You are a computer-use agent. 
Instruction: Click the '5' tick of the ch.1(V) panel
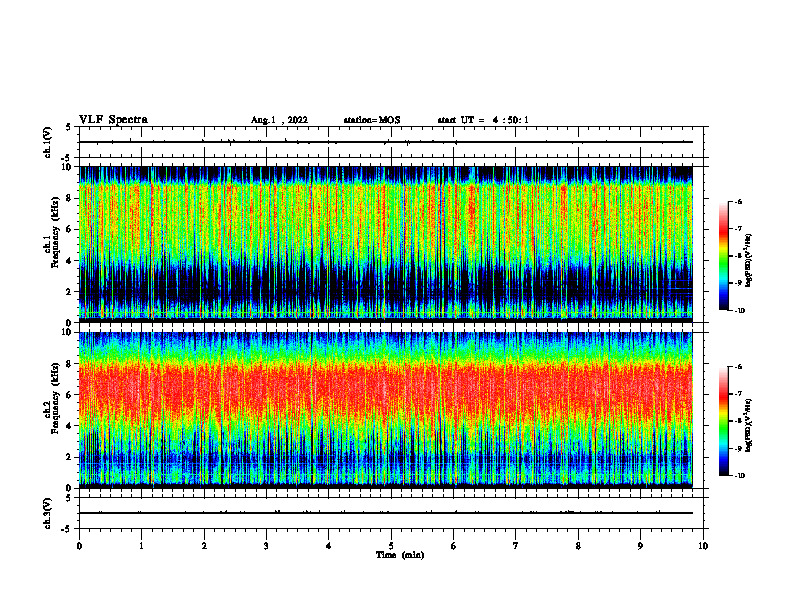click(69, 127)
